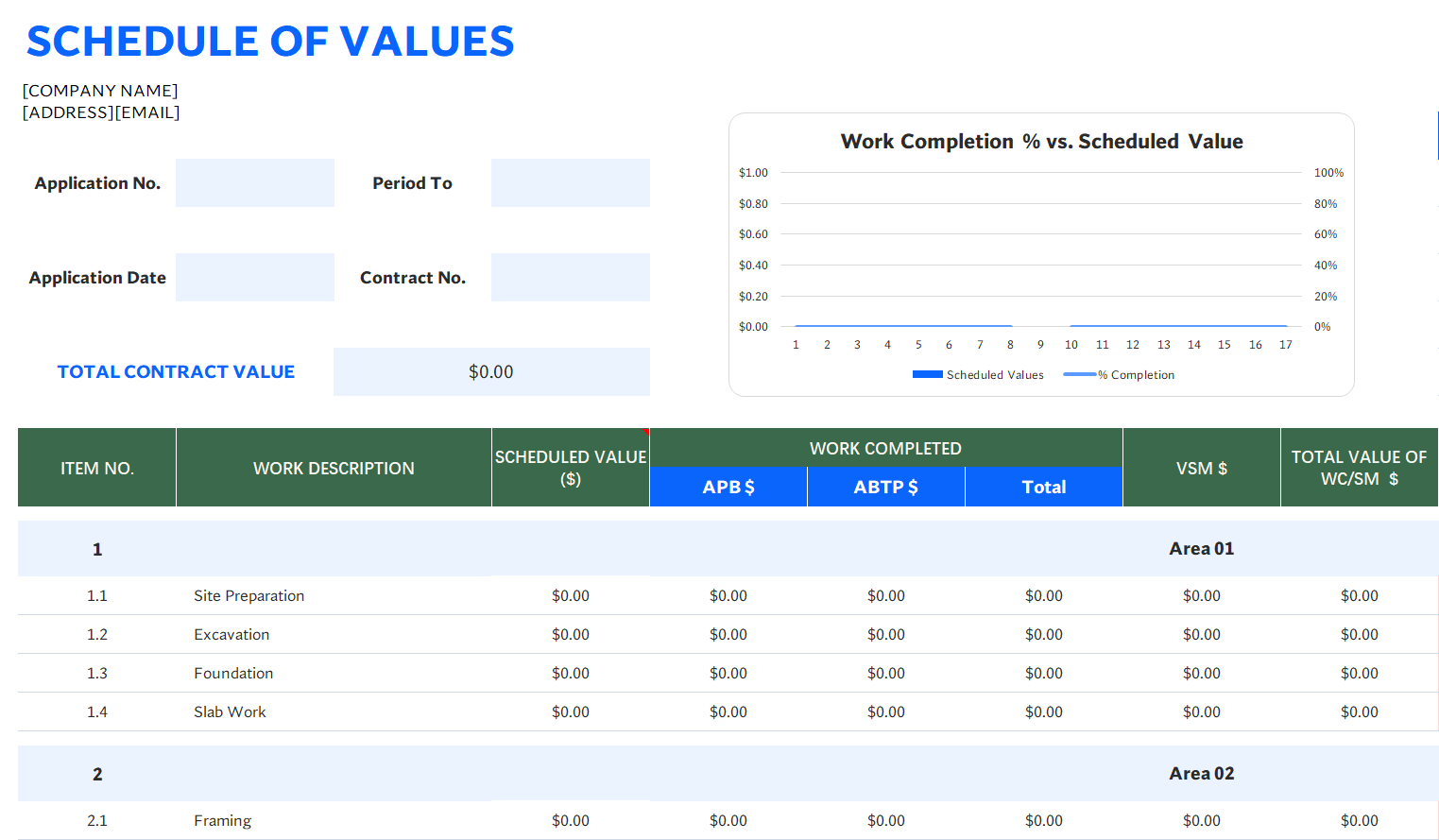
Task: Select Excavation APB $ cell
Action: pyautogui.click(x=728, y=635)
